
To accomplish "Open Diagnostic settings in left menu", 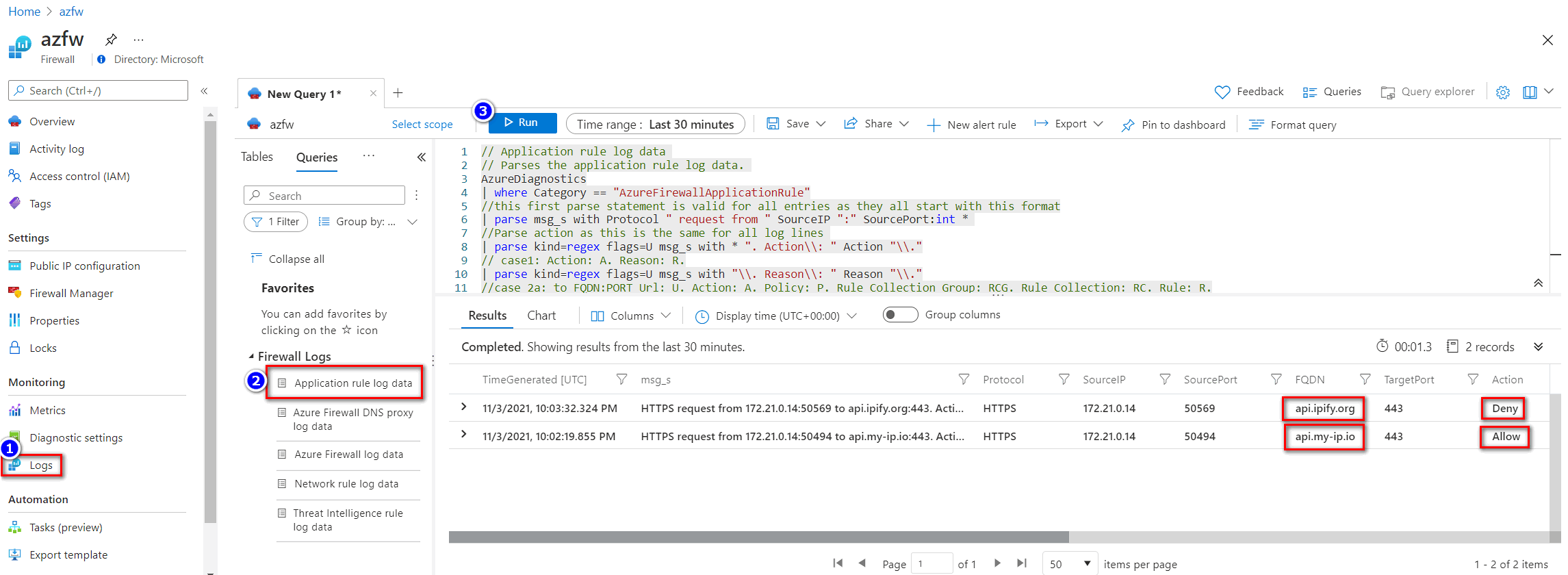I will point(76,438).
